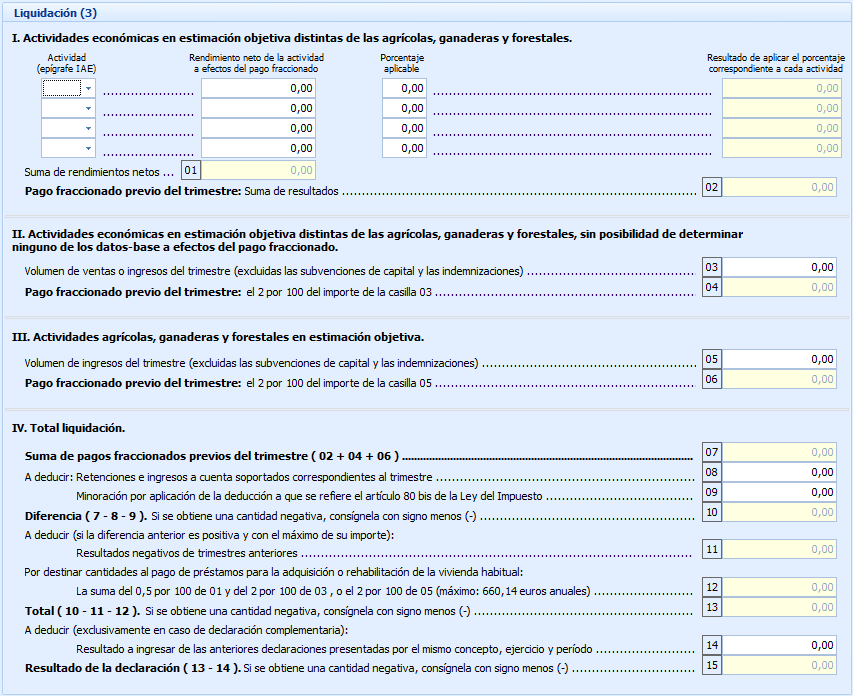Click the first row Rendimiento neto field
The image size is (853, 696).
pyautogui.click(x=258, y=88)
